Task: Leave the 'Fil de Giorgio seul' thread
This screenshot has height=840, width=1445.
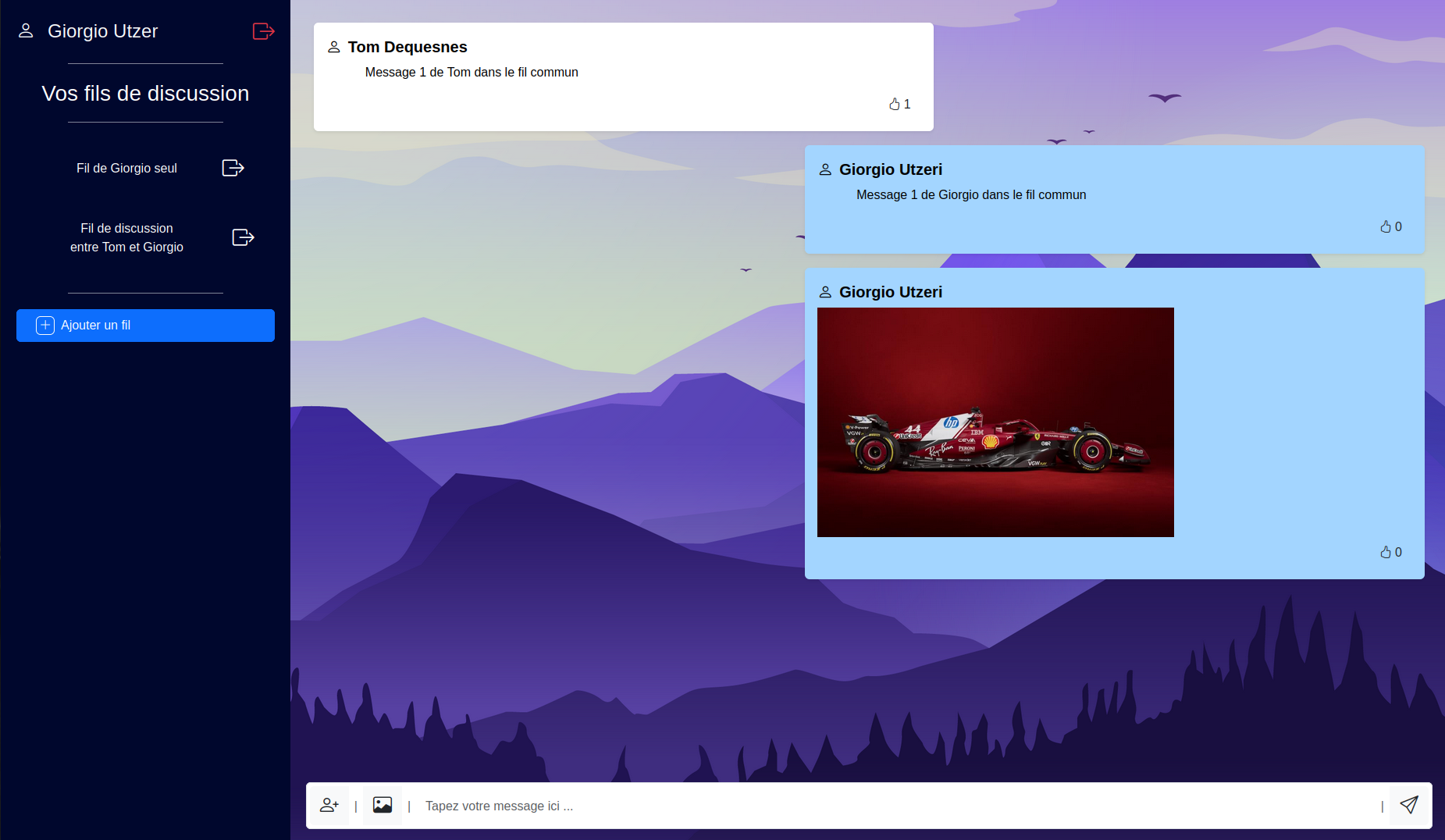Action: tap(233, 168)
